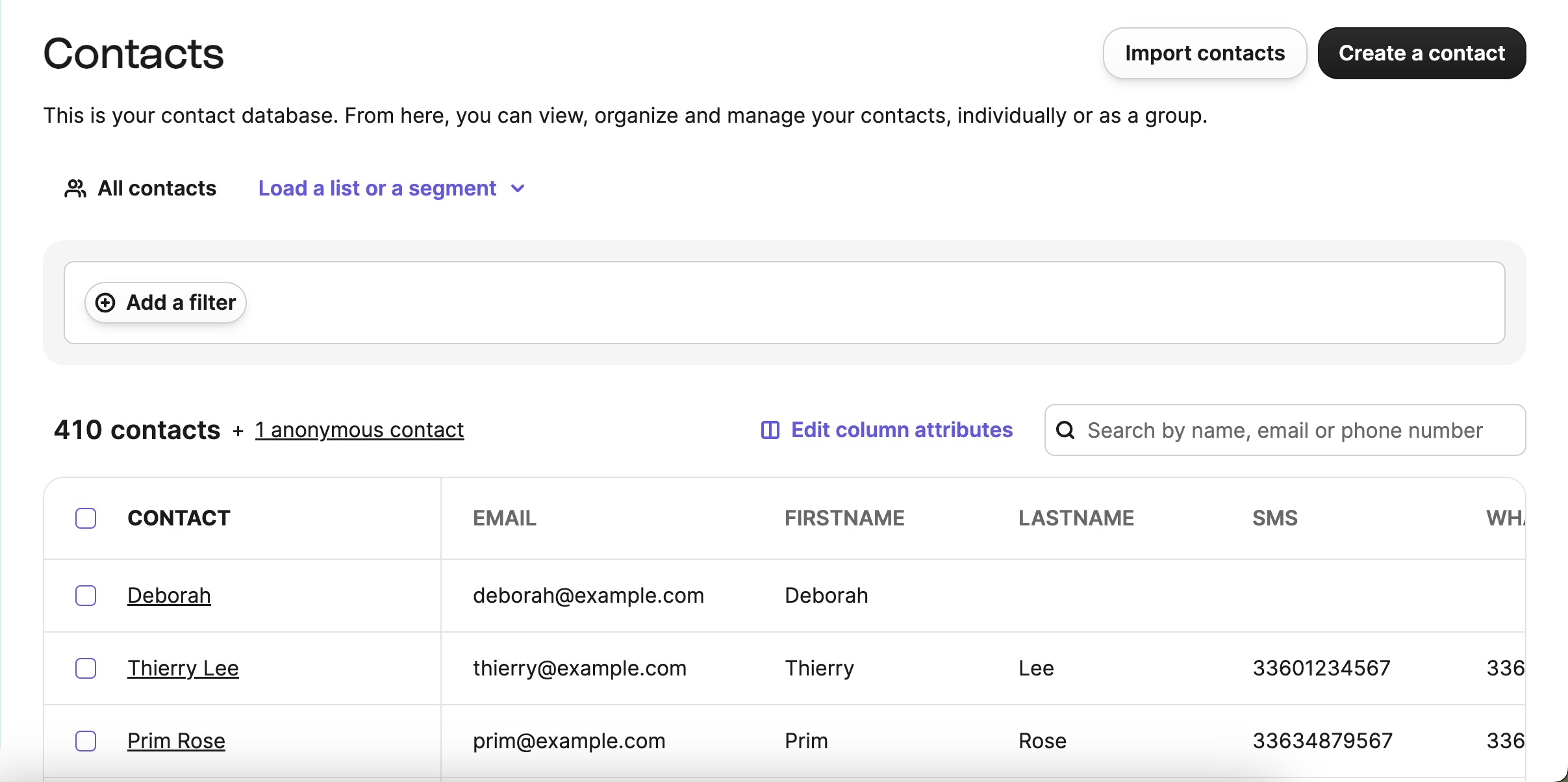Click the Import contacts button
The image size is (1568, 782).
tap(1205, 53)
